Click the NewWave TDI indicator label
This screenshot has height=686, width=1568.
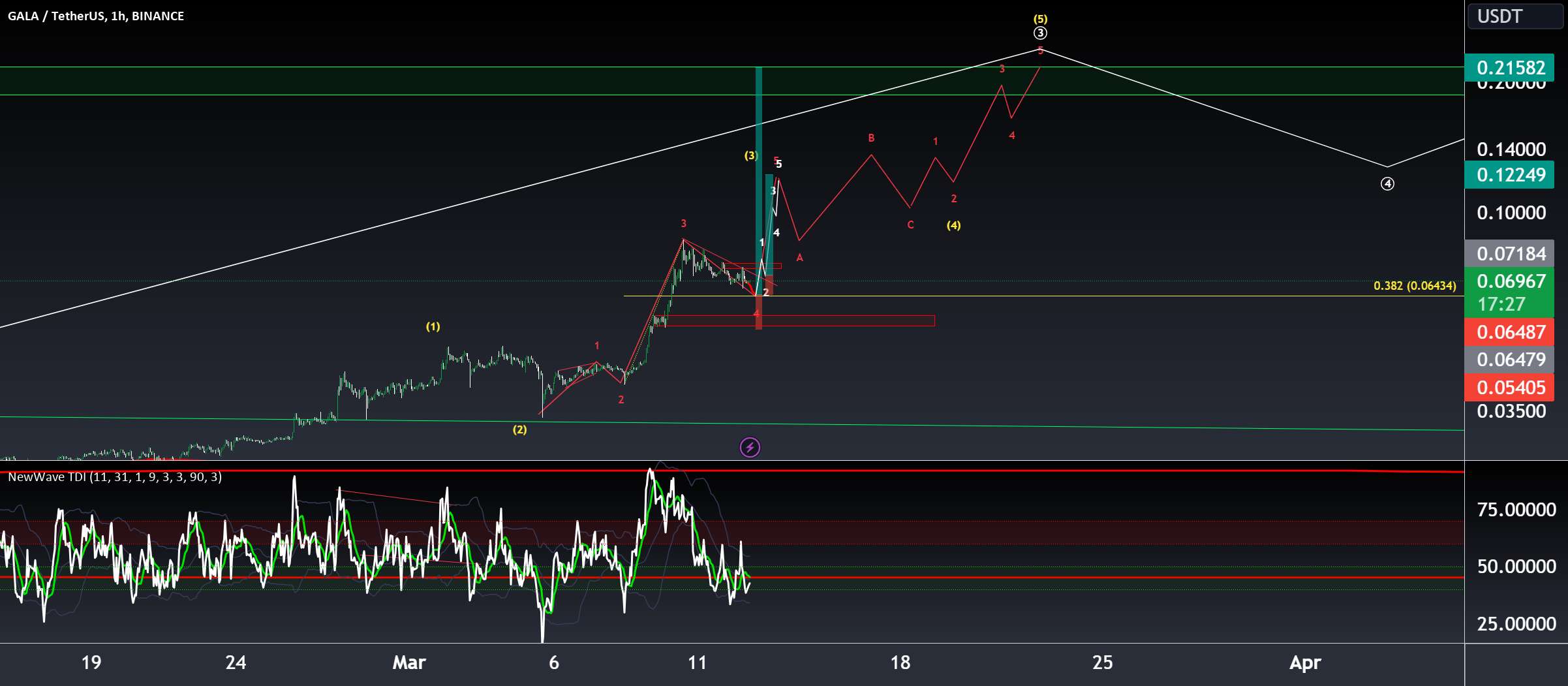[x=115, y=477]
